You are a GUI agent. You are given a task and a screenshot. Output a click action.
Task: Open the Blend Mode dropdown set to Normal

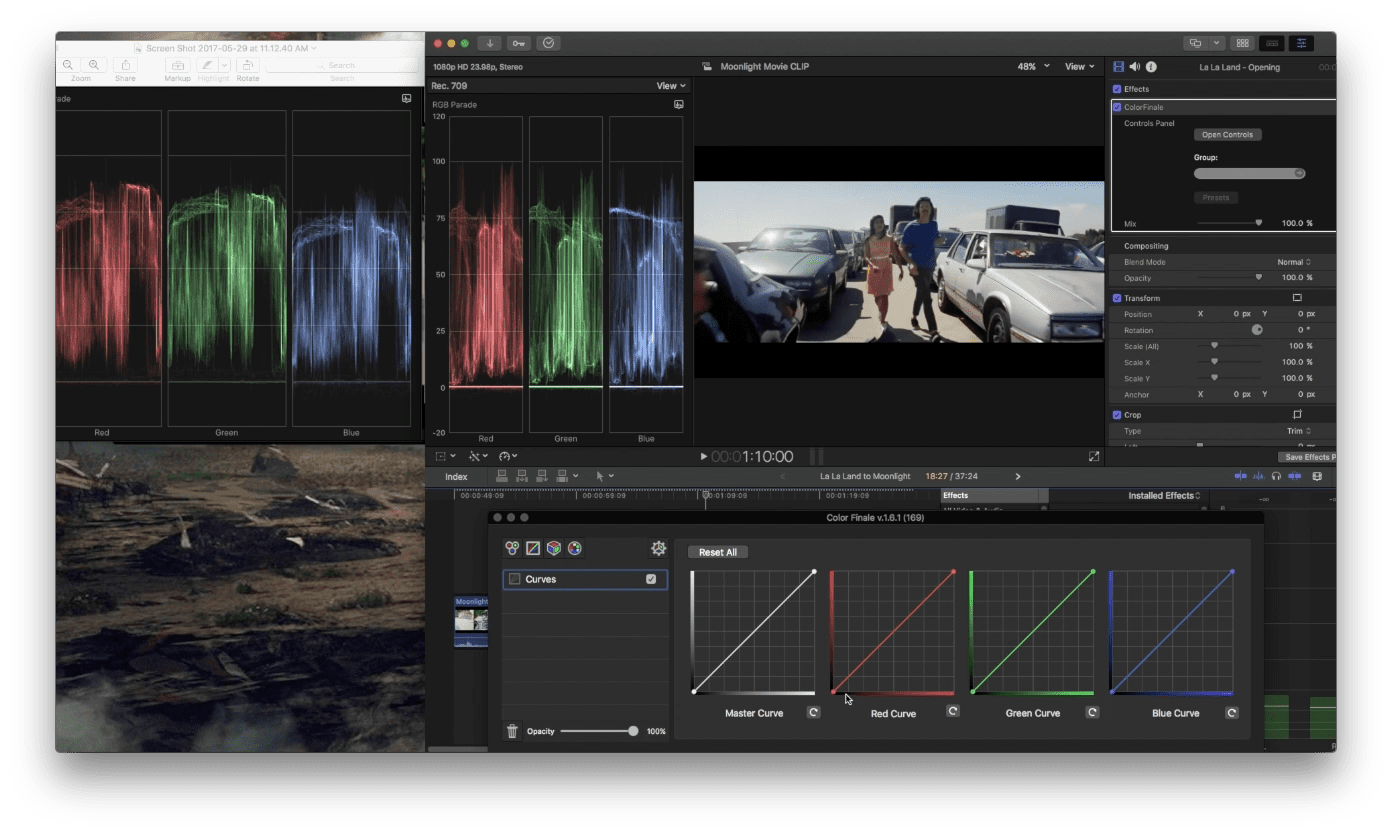point(1293,261)
